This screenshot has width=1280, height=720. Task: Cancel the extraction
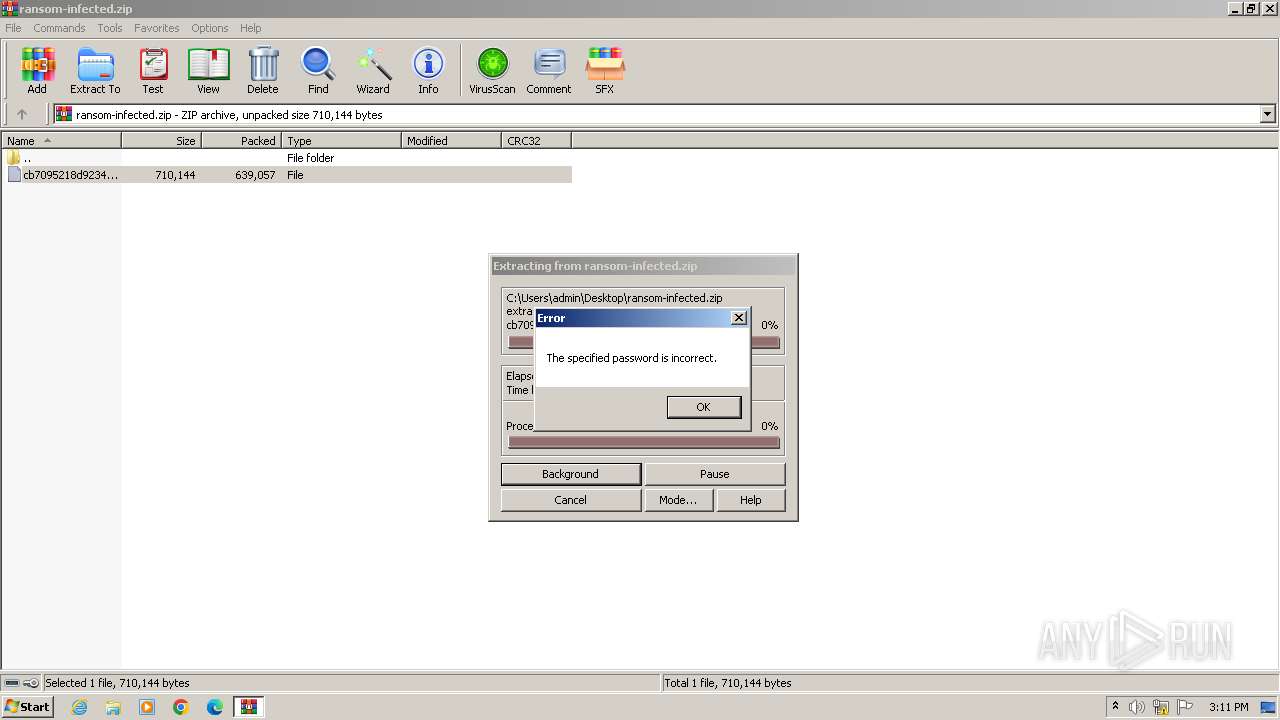(x=571, y=500)
